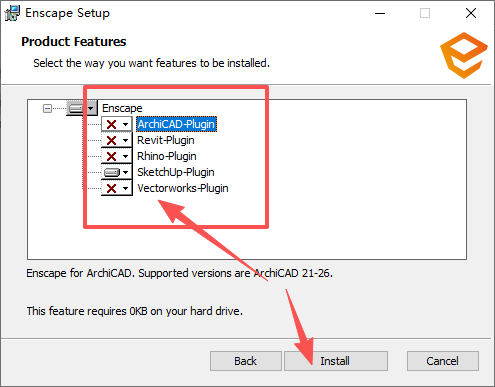
Task: Click the hard drive icon beside SketchUp-Plugin
Action: tap(112, 172)
